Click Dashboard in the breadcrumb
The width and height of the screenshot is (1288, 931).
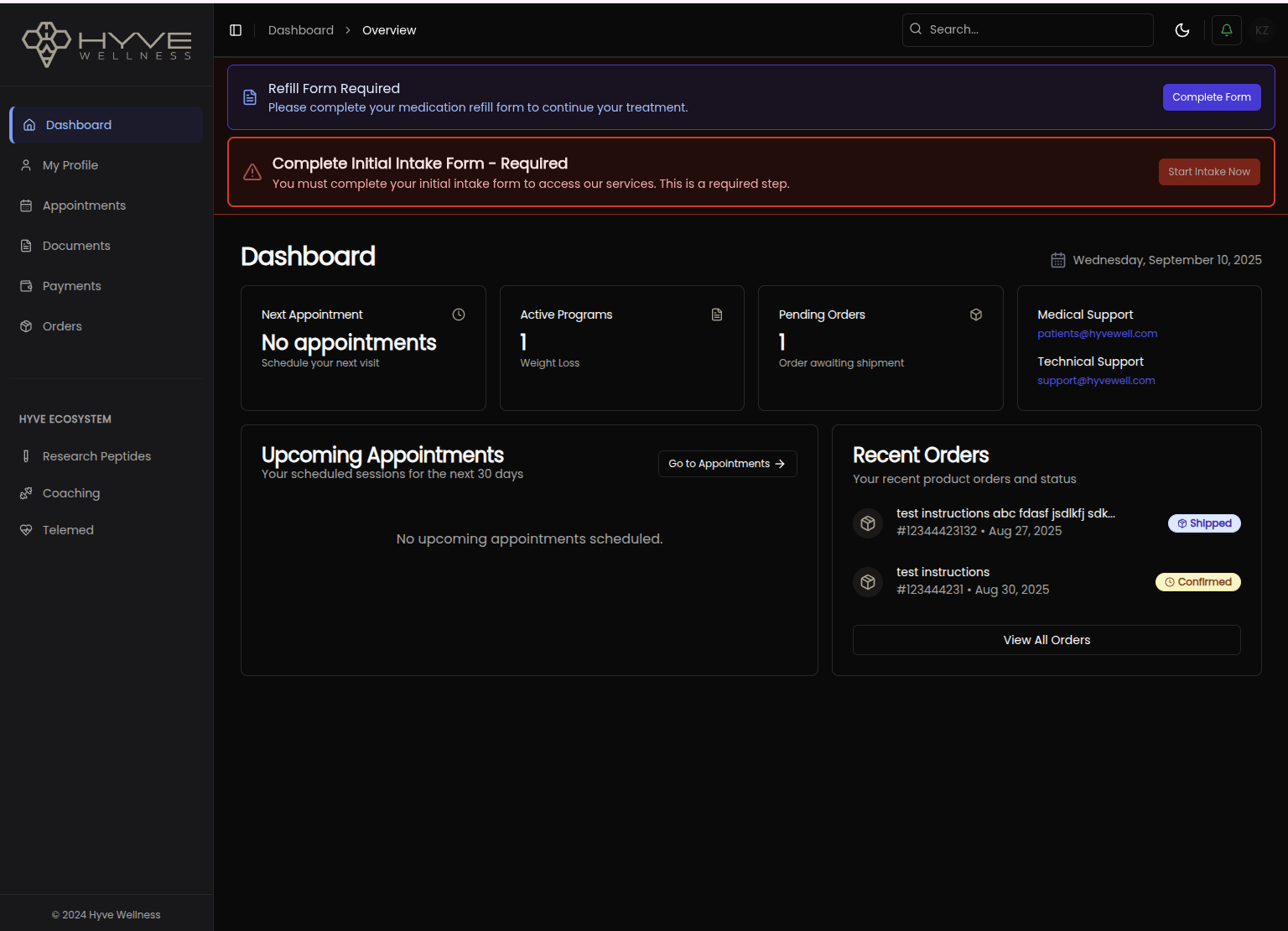tap(301, 30)
